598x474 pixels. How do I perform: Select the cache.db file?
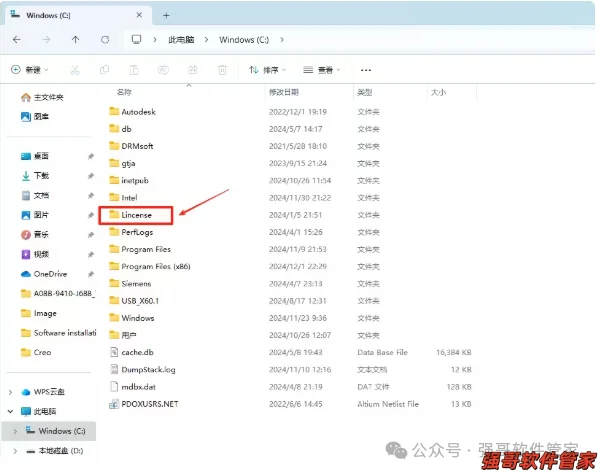pos(132,352)
